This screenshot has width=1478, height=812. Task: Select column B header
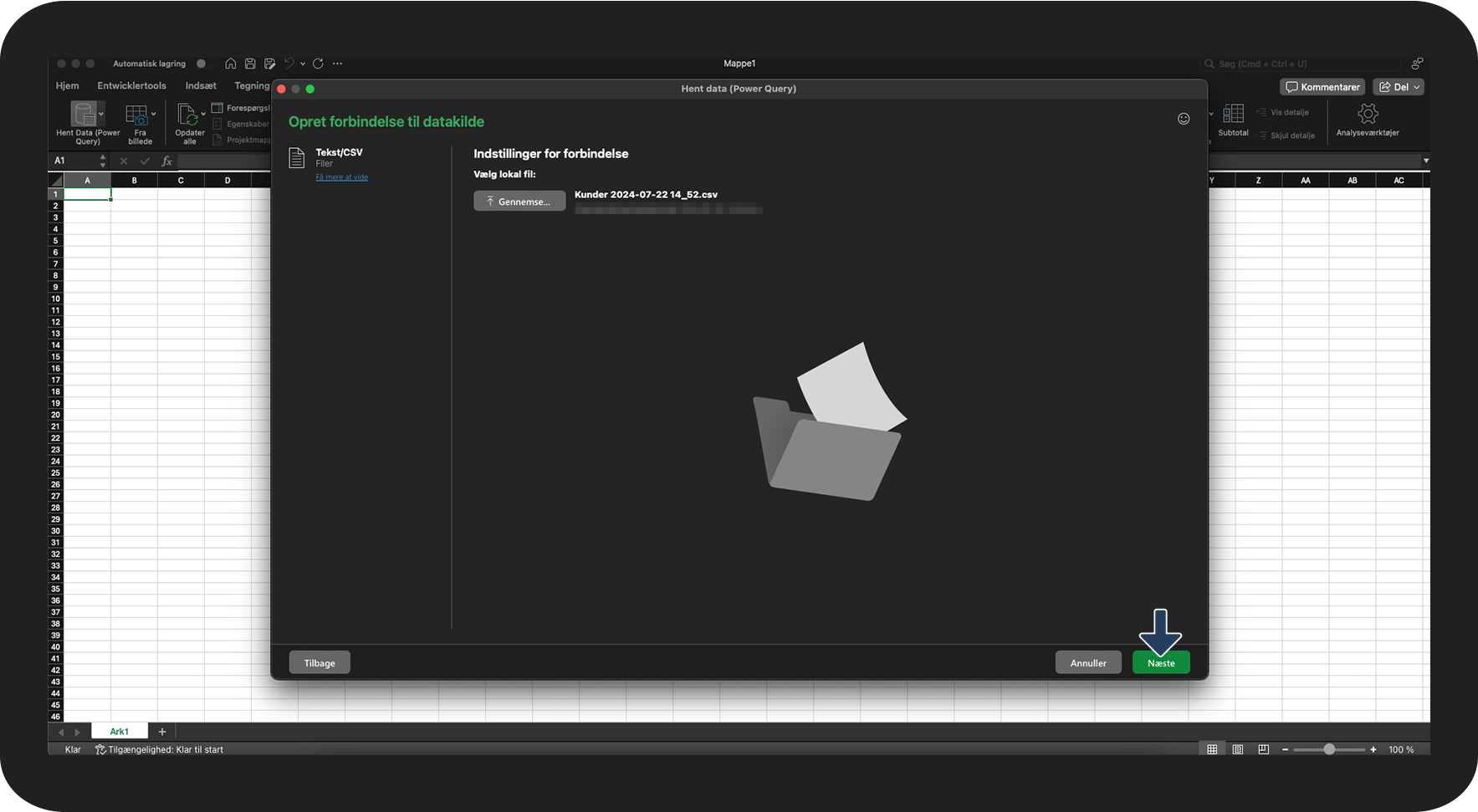(x=134, y=181)
